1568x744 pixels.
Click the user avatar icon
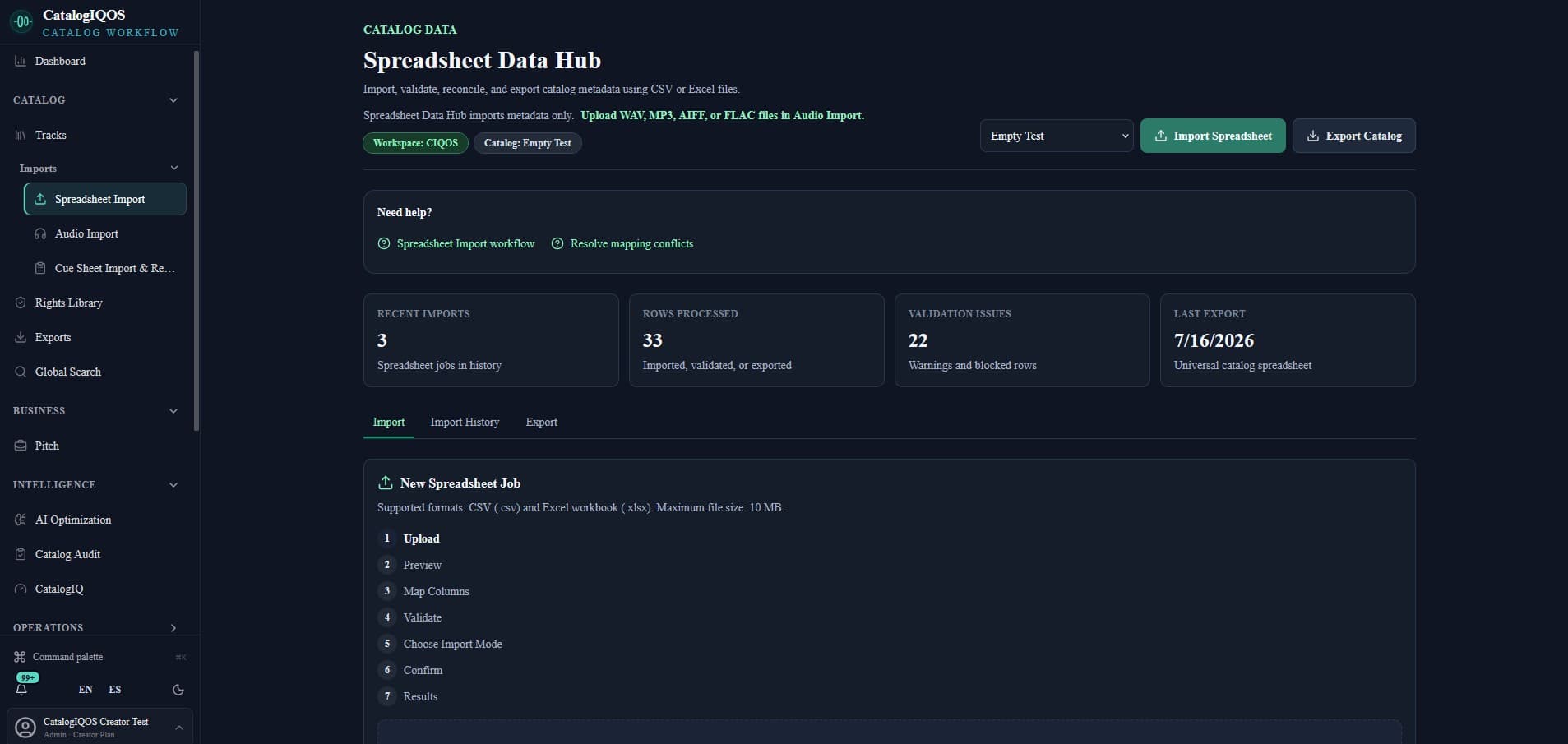[25, 728]
